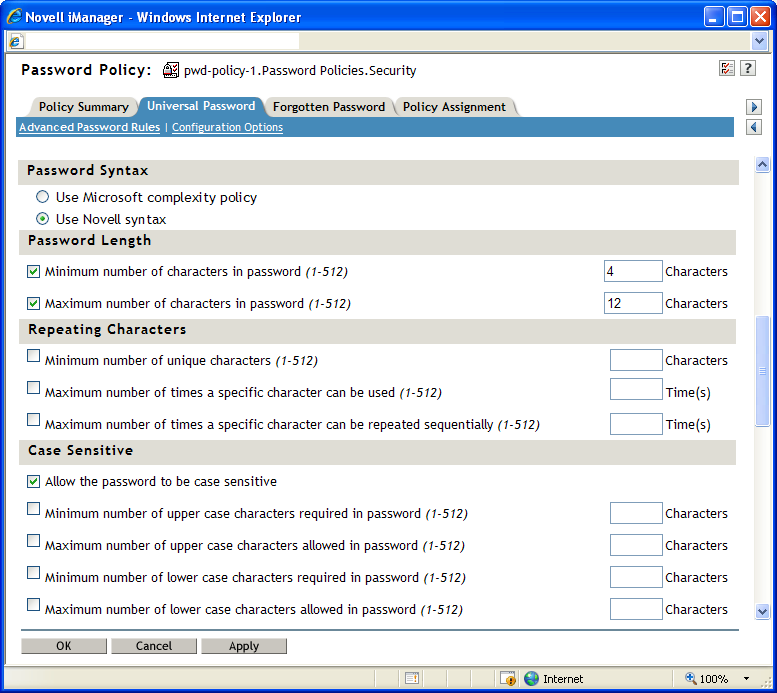Click the sequential repeat Time(s) field
This screenshot has height=693, width=777.
point(636,424)
